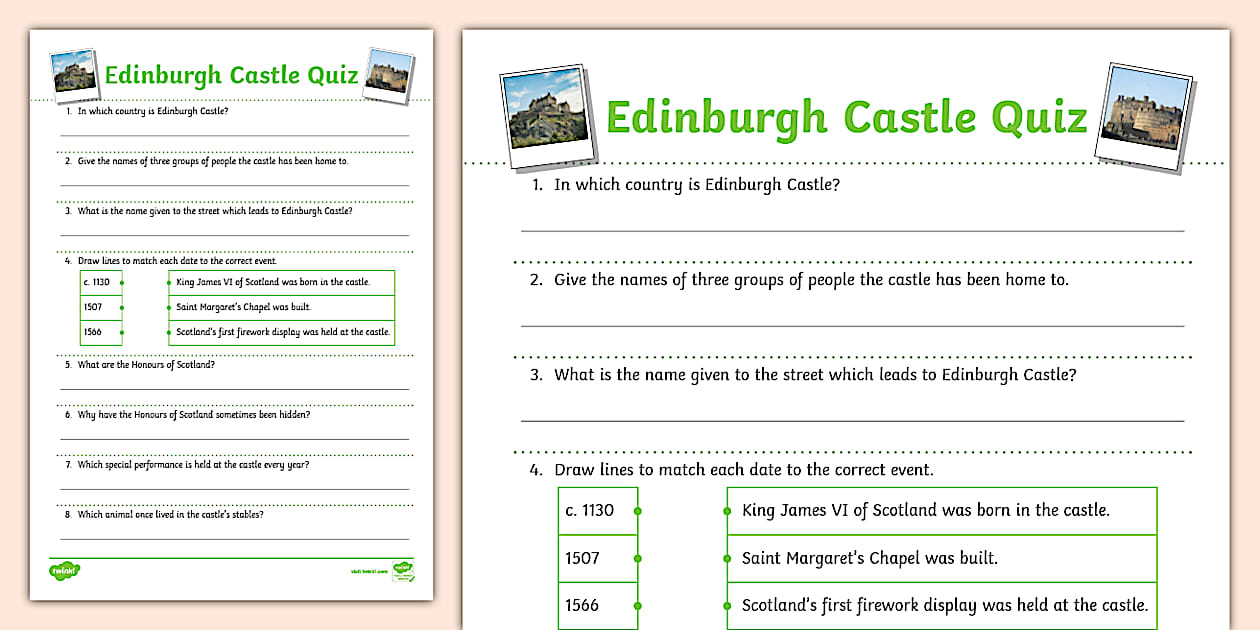Click the top-right photo on the thumbnail page
1260x630 pixels.
pyautogui.click(x=390, y=72)
